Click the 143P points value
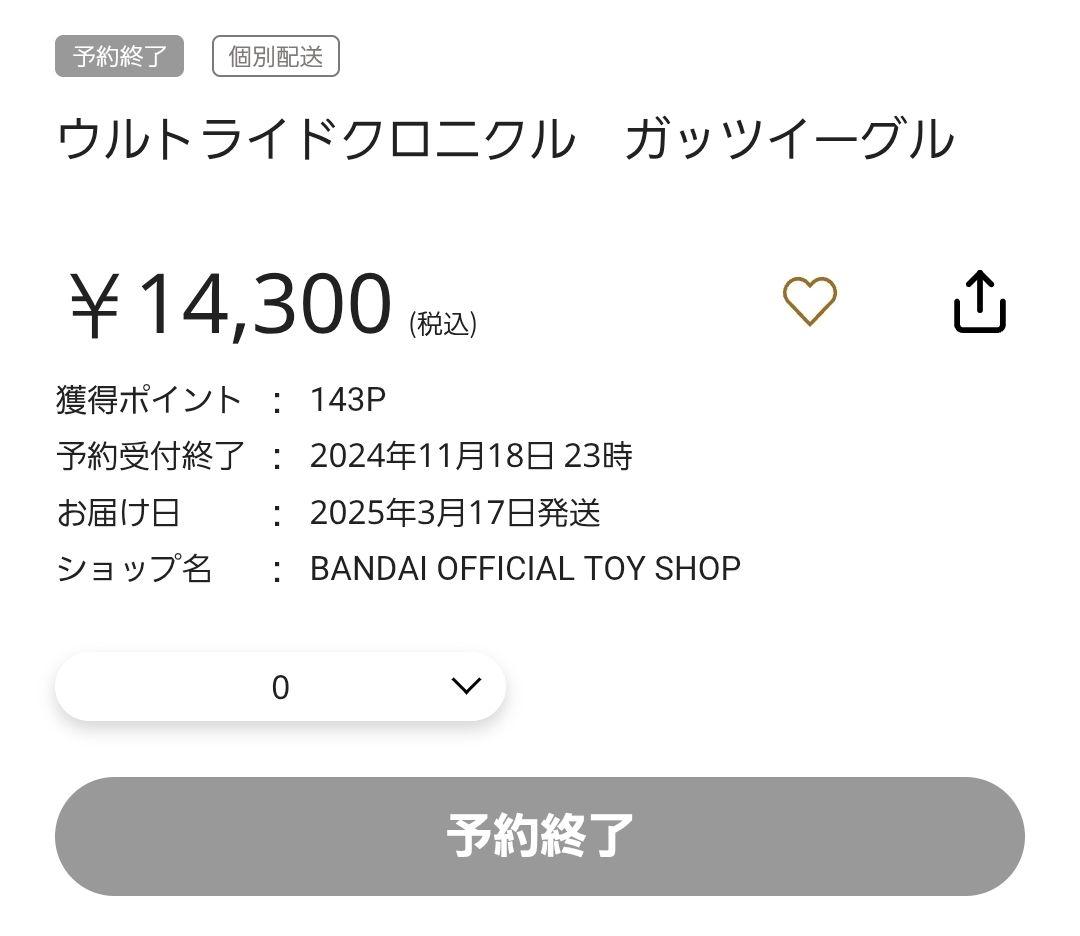Screen dimensions: 1080x936 (x=348, y=400)
